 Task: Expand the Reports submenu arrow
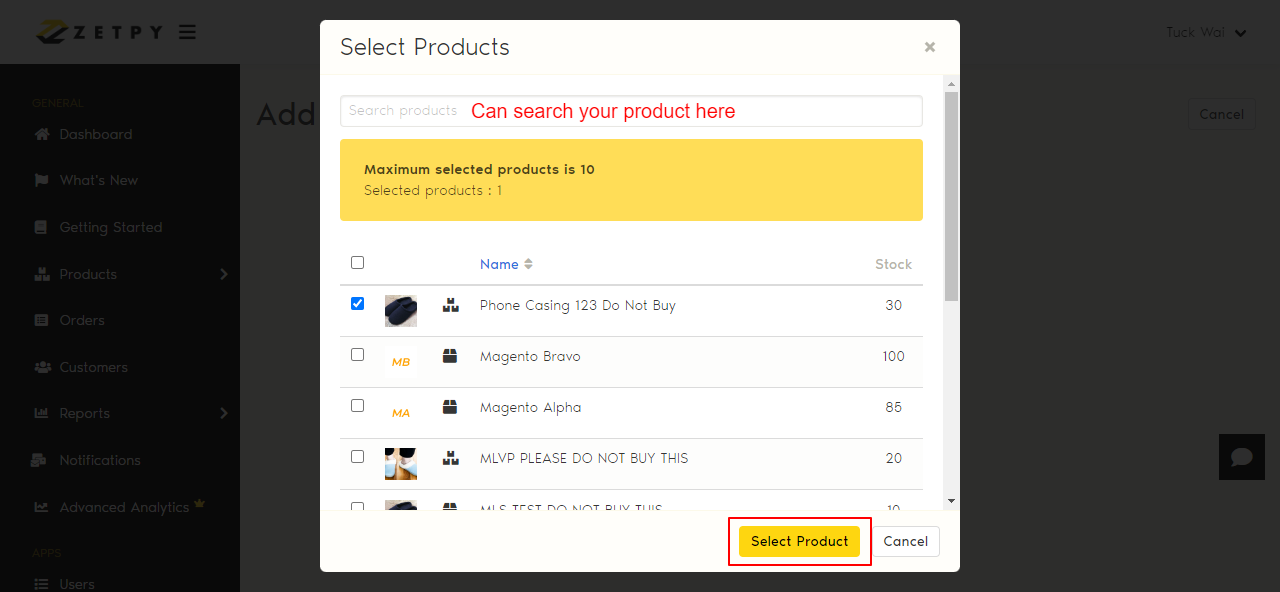pyautogui.click(x=224, y=413)
